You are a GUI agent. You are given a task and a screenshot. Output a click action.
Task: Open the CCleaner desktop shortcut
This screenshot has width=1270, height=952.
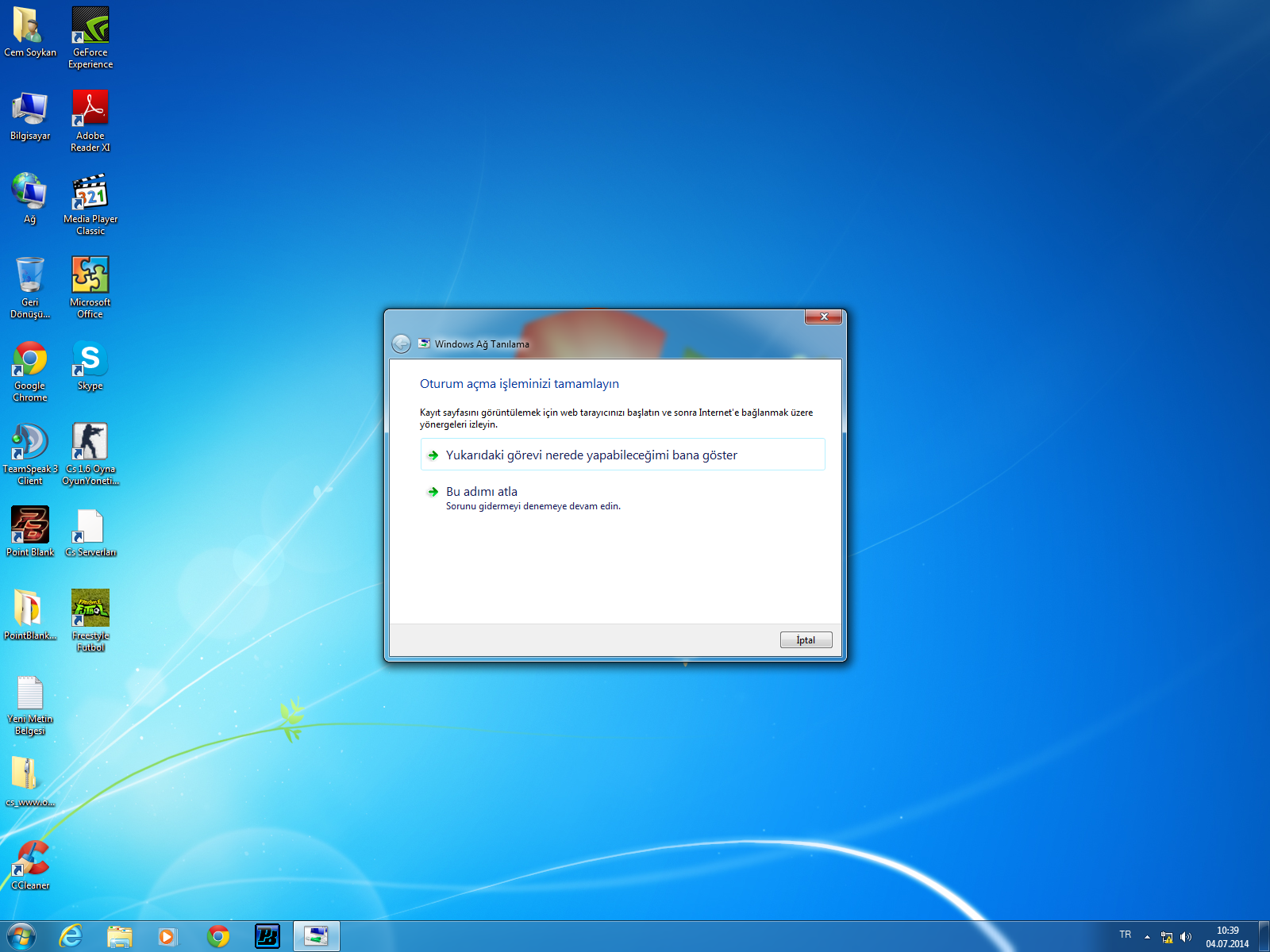point(30,860)
